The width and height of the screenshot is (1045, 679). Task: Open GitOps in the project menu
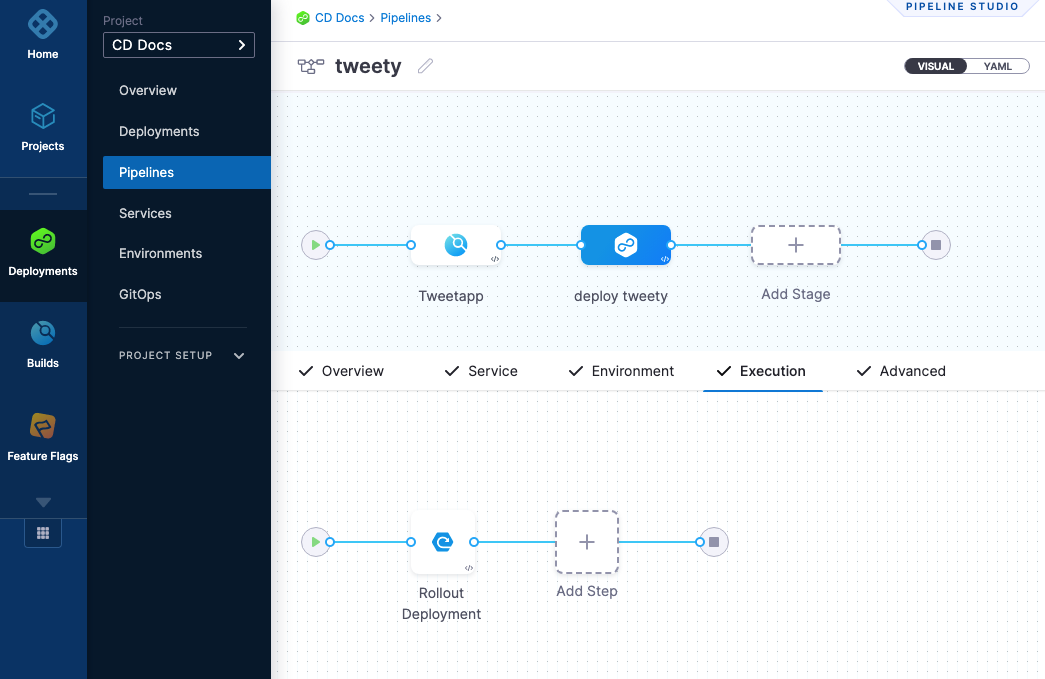[140, 294]
